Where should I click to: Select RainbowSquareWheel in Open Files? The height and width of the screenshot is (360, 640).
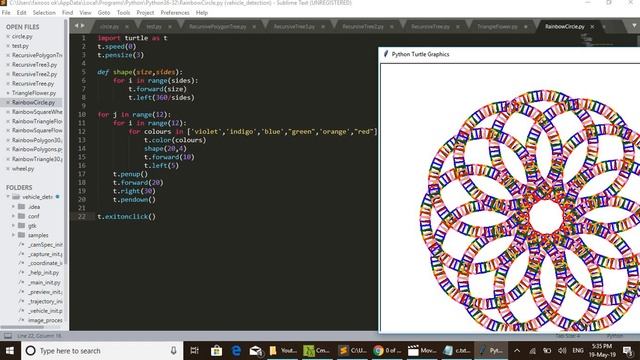click(x=37, y=112)
